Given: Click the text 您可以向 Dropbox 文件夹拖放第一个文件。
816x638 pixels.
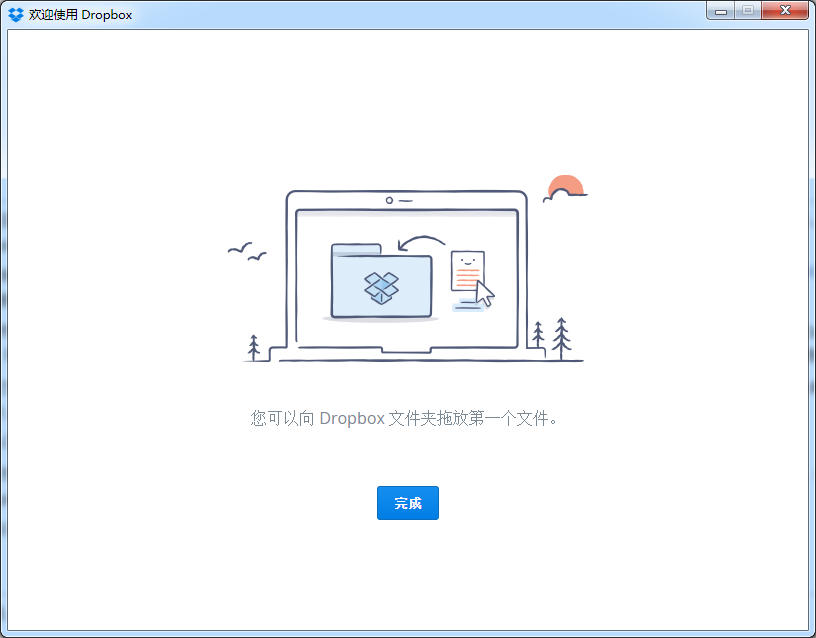Looking at the screenshot, I should 404,418.
